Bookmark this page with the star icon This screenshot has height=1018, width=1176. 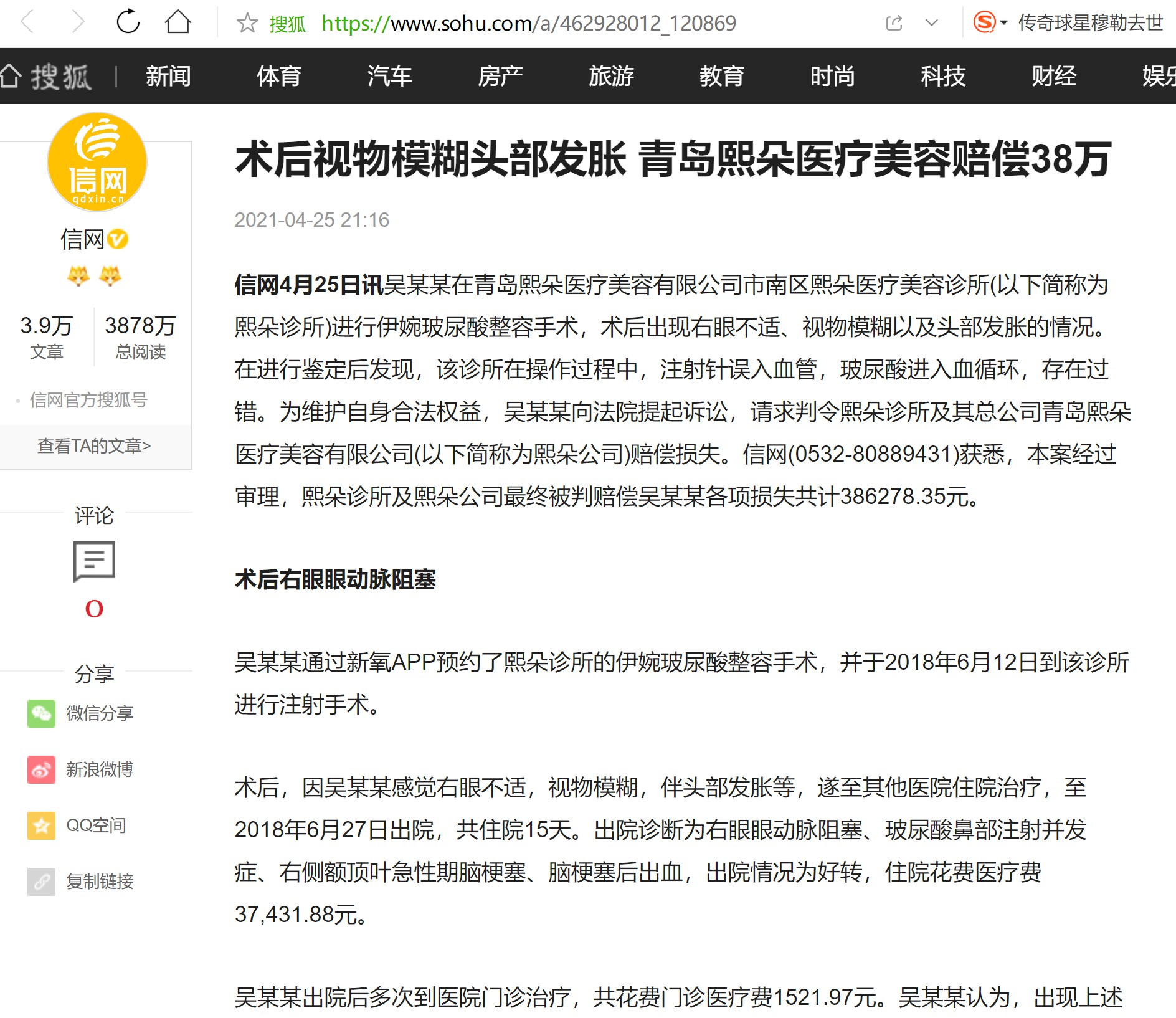(247, 23)
